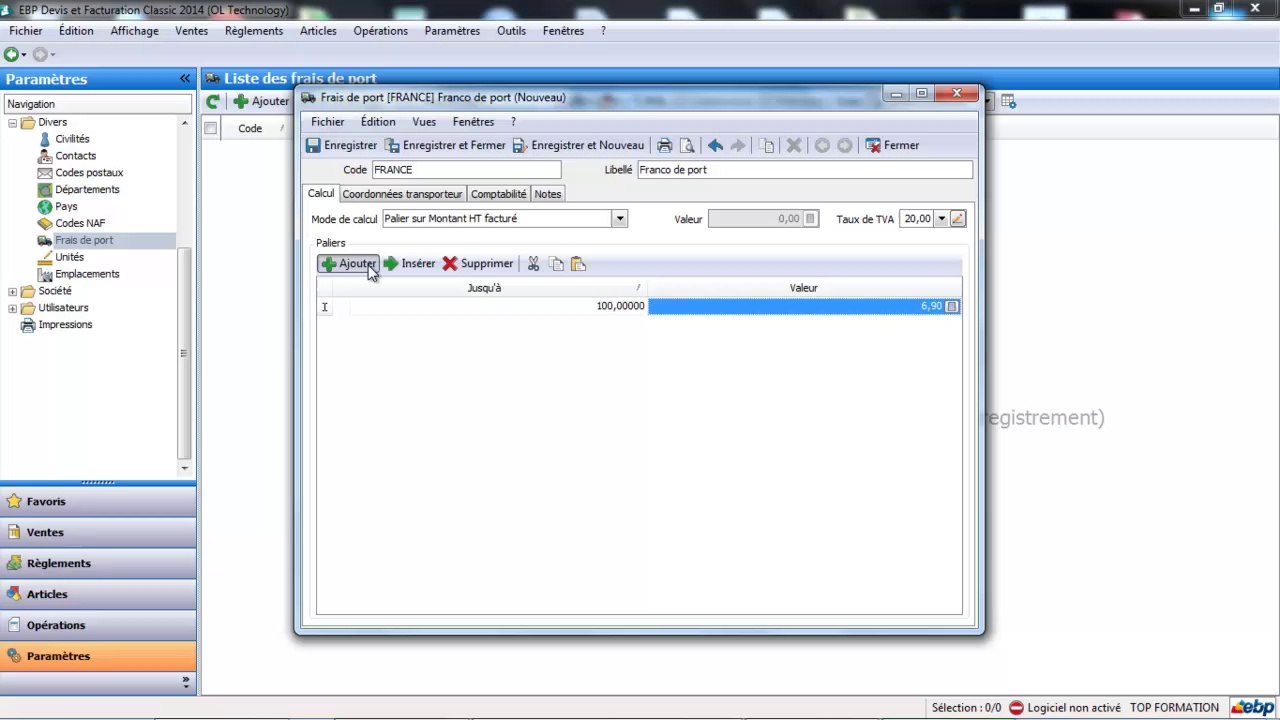Click the grey forward arrow icon
The image size is (1280, 720).
738,145
